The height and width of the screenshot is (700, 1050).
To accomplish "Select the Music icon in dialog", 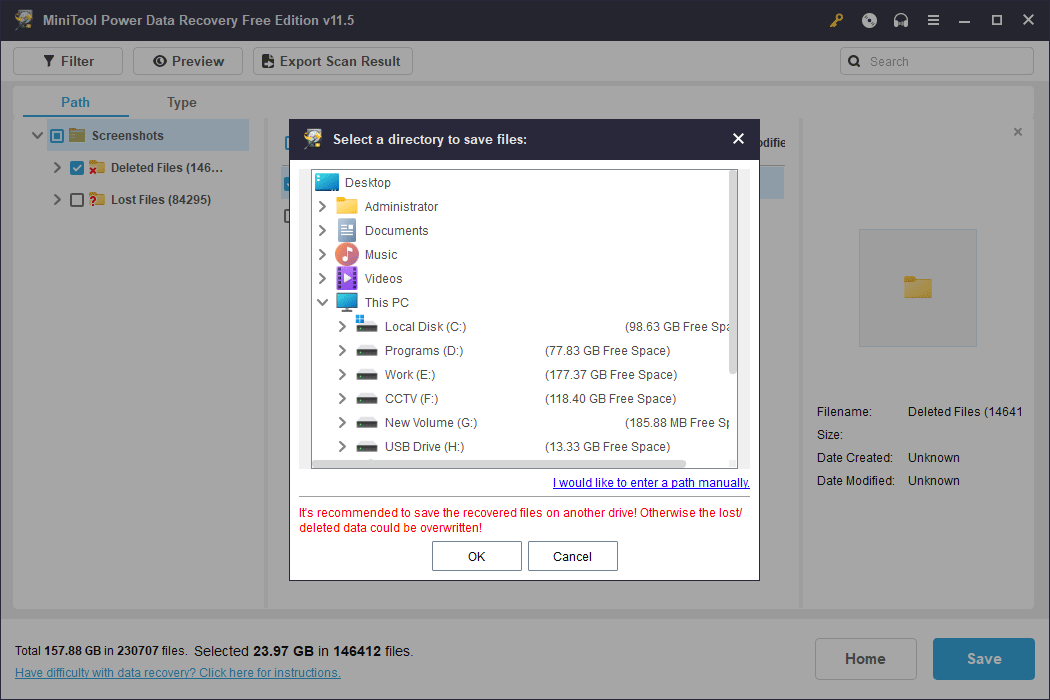I will pos(347,255).
